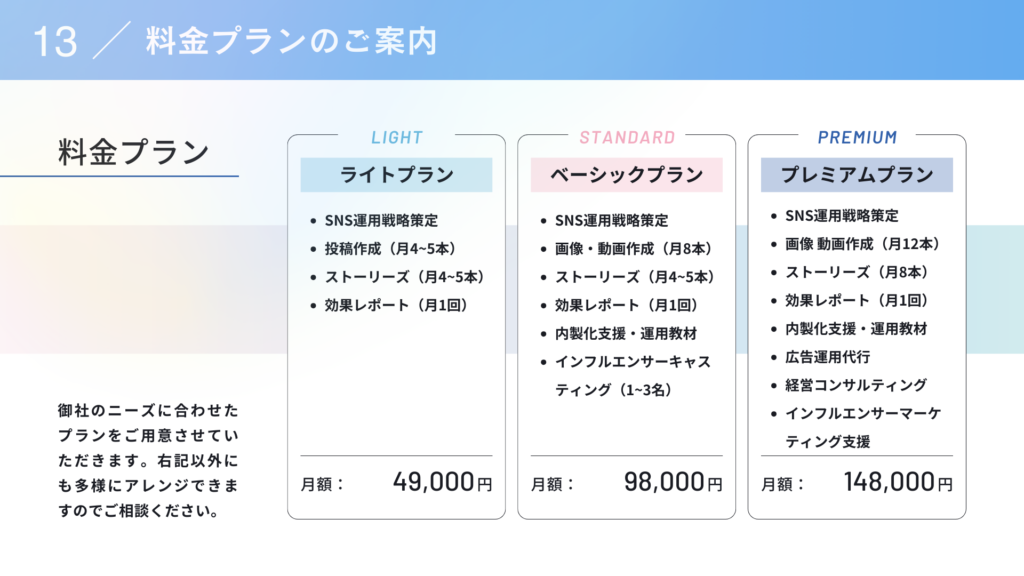
Task: Click 画像・動画作成(月8本) bullet
Action: [x=633, y=249]
